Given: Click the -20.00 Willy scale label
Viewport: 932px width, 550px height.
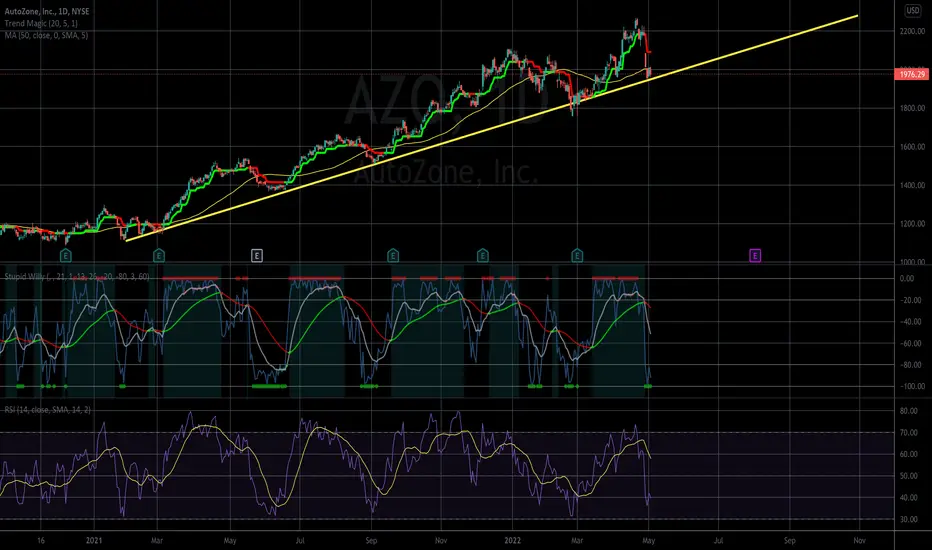Looking at the screenshot, I should pos(910,300).
